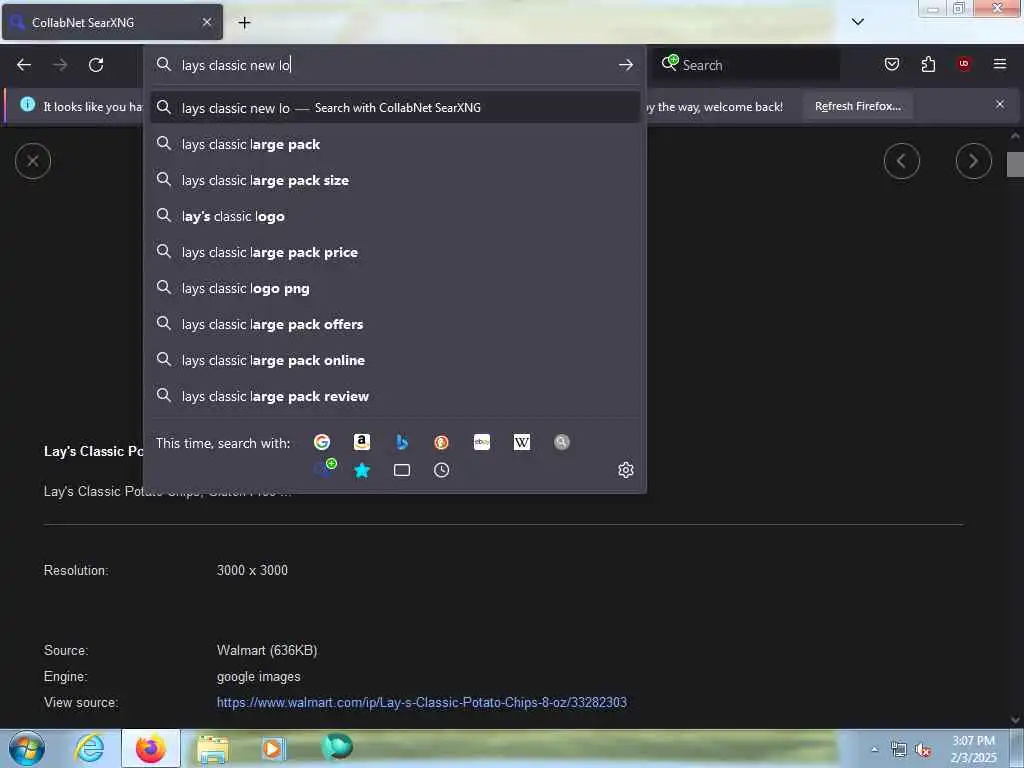The image size is (1024, 768).
Task: Launch Internet Explorer from the taskbar
Action: tap(89, 748)
